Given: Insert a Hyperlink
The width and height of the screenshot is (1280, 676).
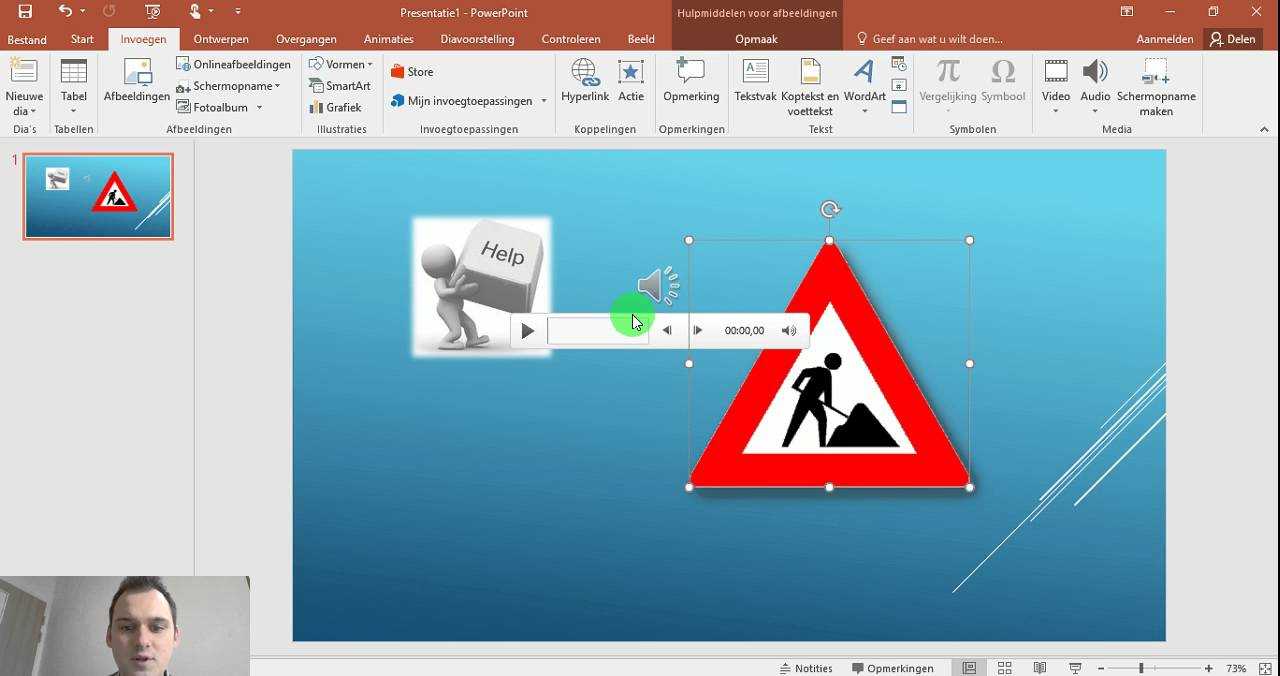Looking at the screenshot, I should pyautogui.click(x=584, y=85).
